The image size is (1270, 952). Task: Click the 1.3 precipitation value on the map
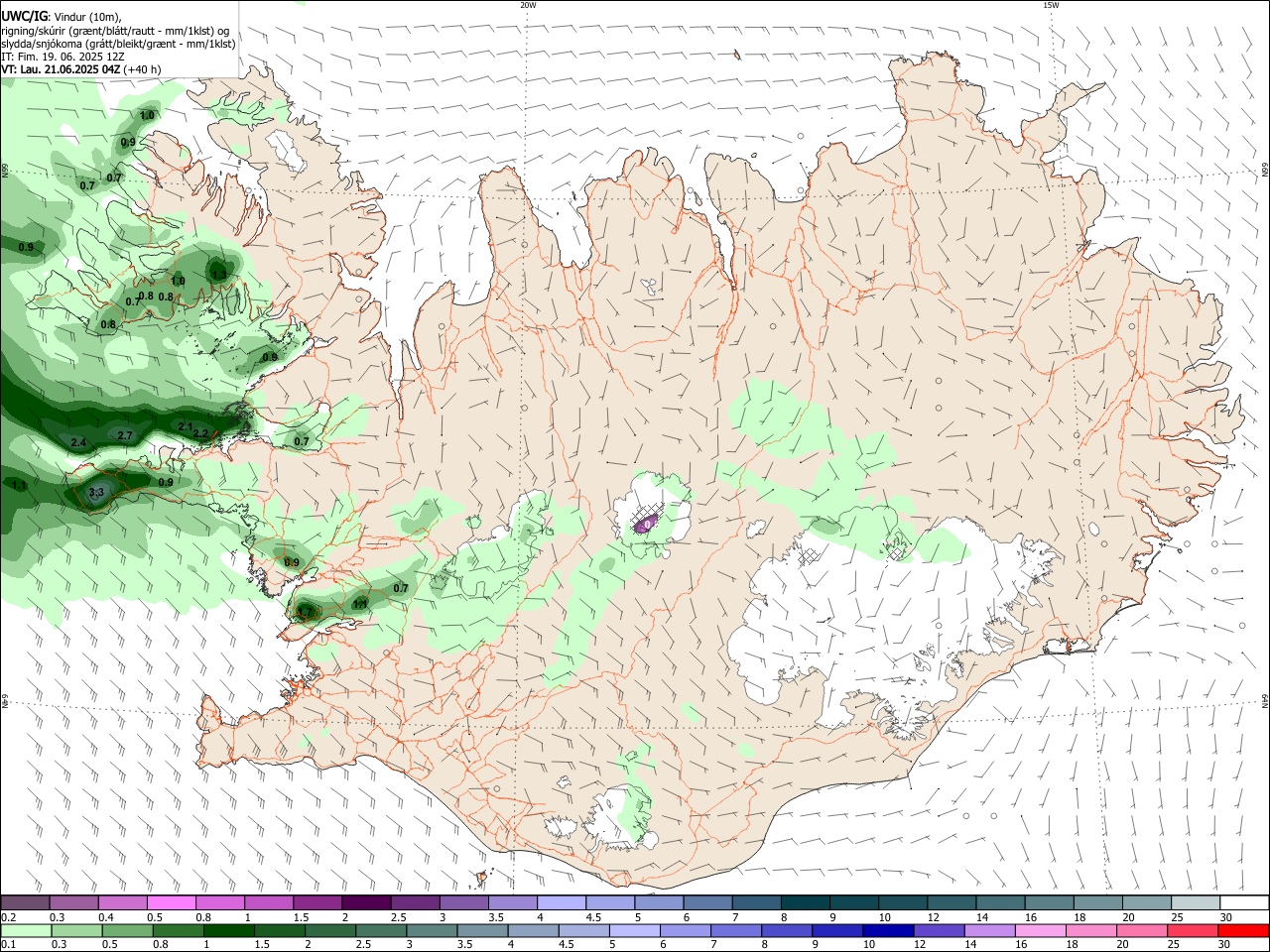pyautogui.click(x=219, y=274)
